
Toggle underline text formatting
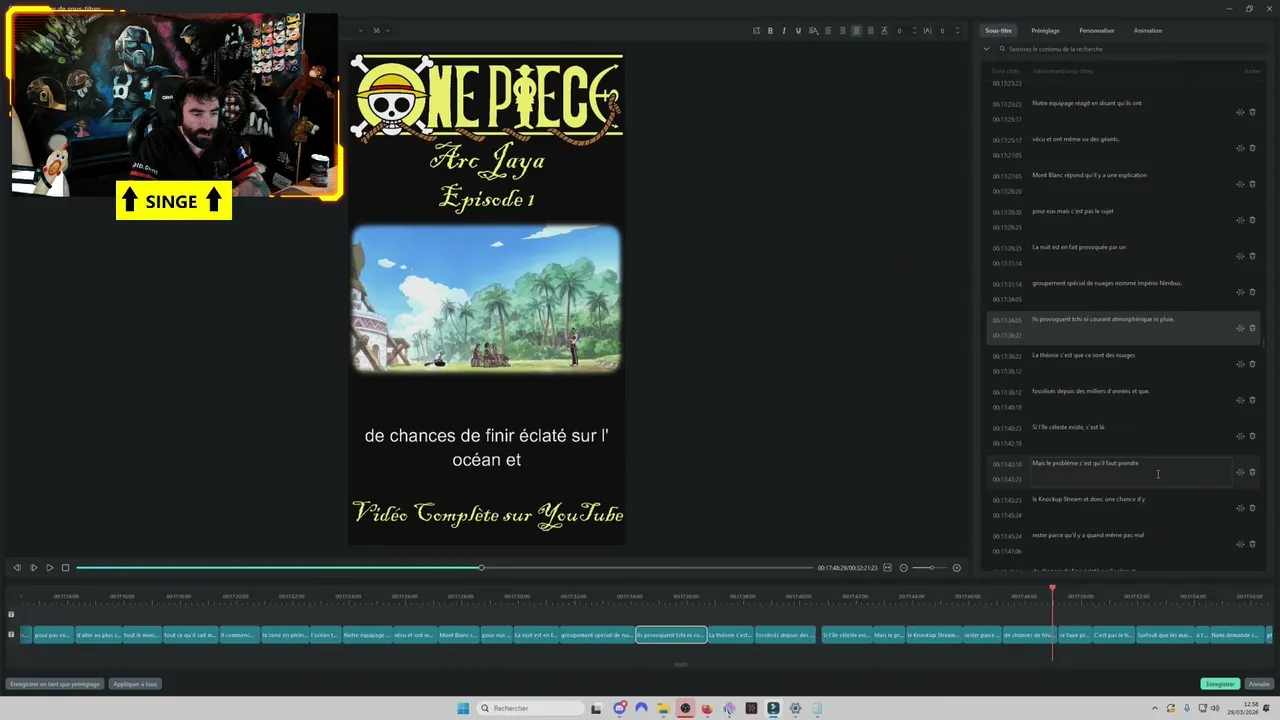click(798, 31)
